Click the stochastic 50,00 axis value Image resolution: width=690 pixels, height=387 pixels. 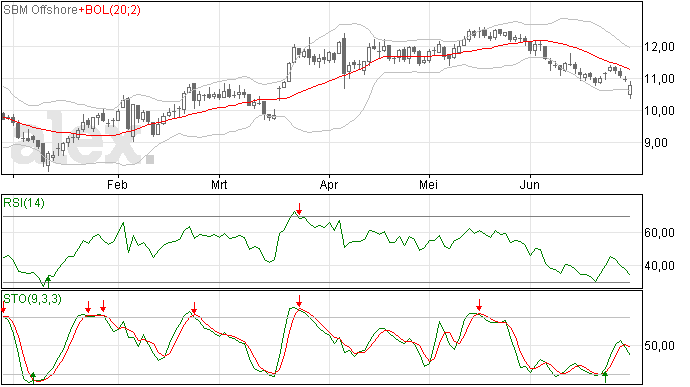pyautogui.click(x=659, y=346)
